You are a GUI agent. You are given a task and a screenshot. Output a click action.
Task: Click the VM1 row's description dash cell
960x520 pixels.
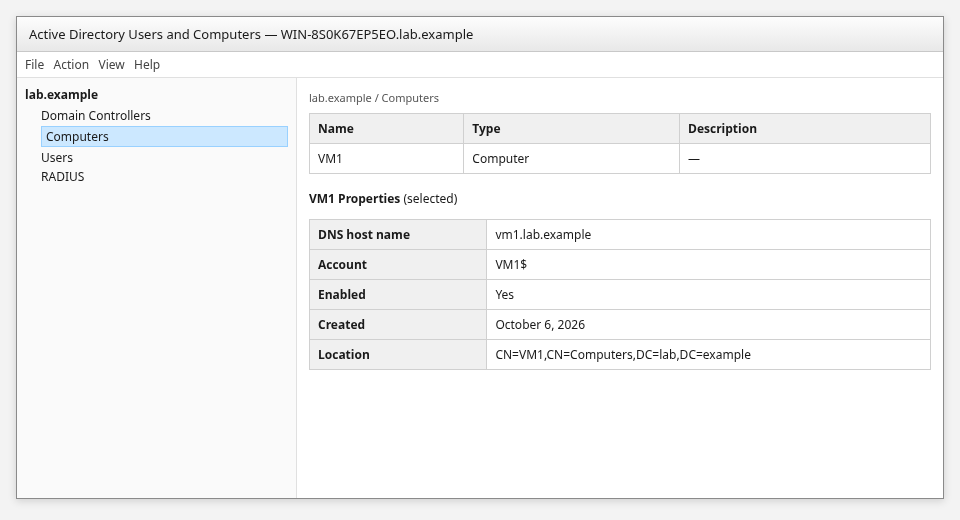coord(804,159)
